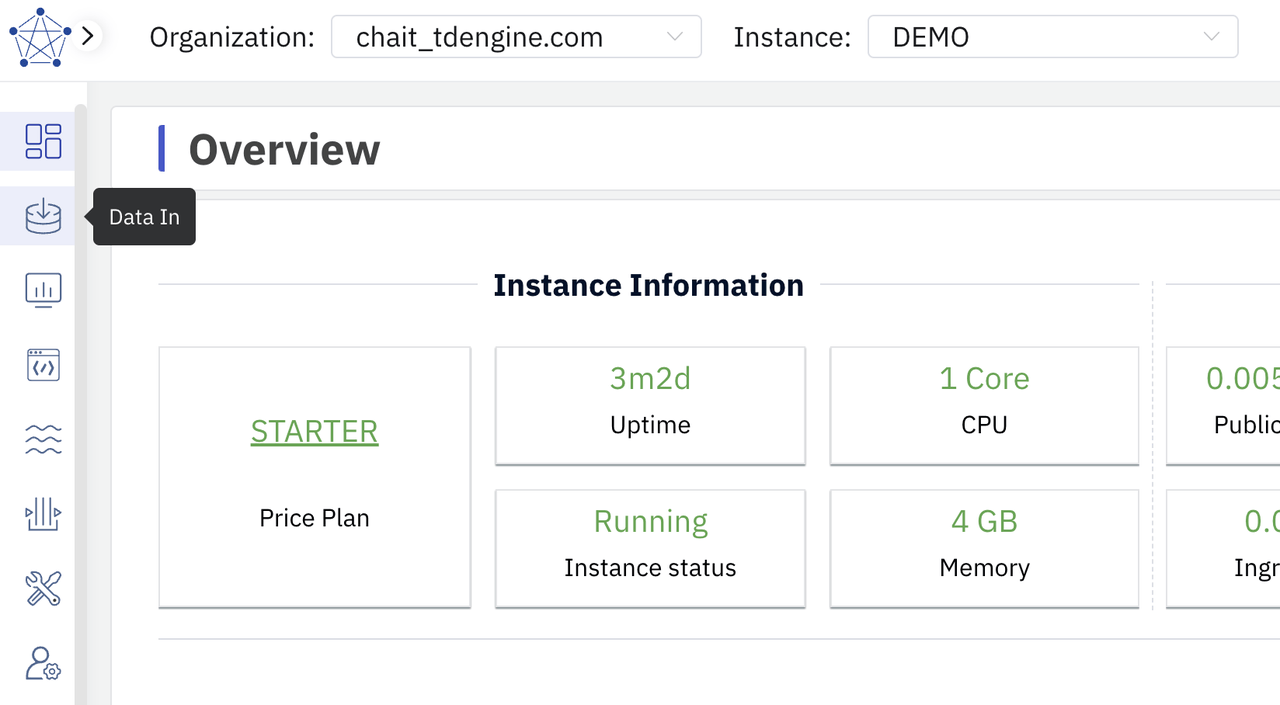1280x705 pixels.
Task: Open the code window Programming icon
Action: [x=43, y=365]
